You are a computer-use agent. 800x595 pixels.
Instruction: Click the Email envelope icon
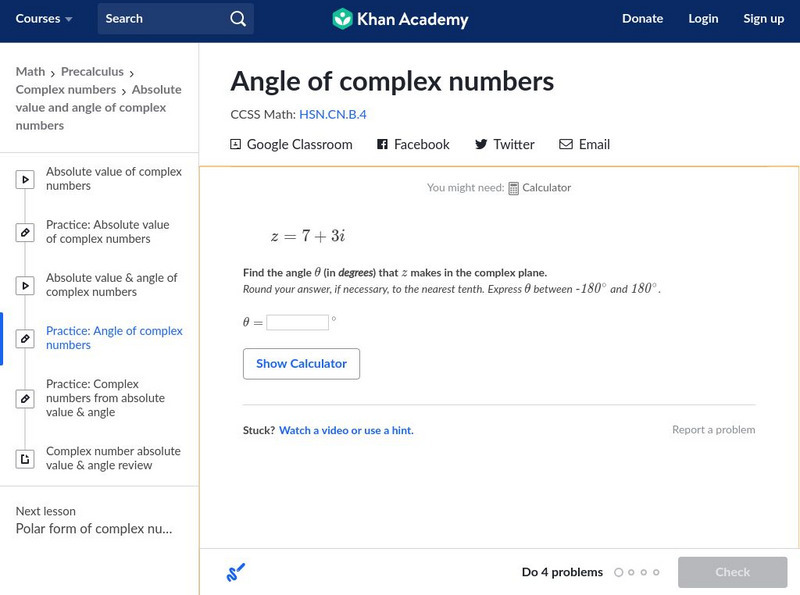(566, 144)
